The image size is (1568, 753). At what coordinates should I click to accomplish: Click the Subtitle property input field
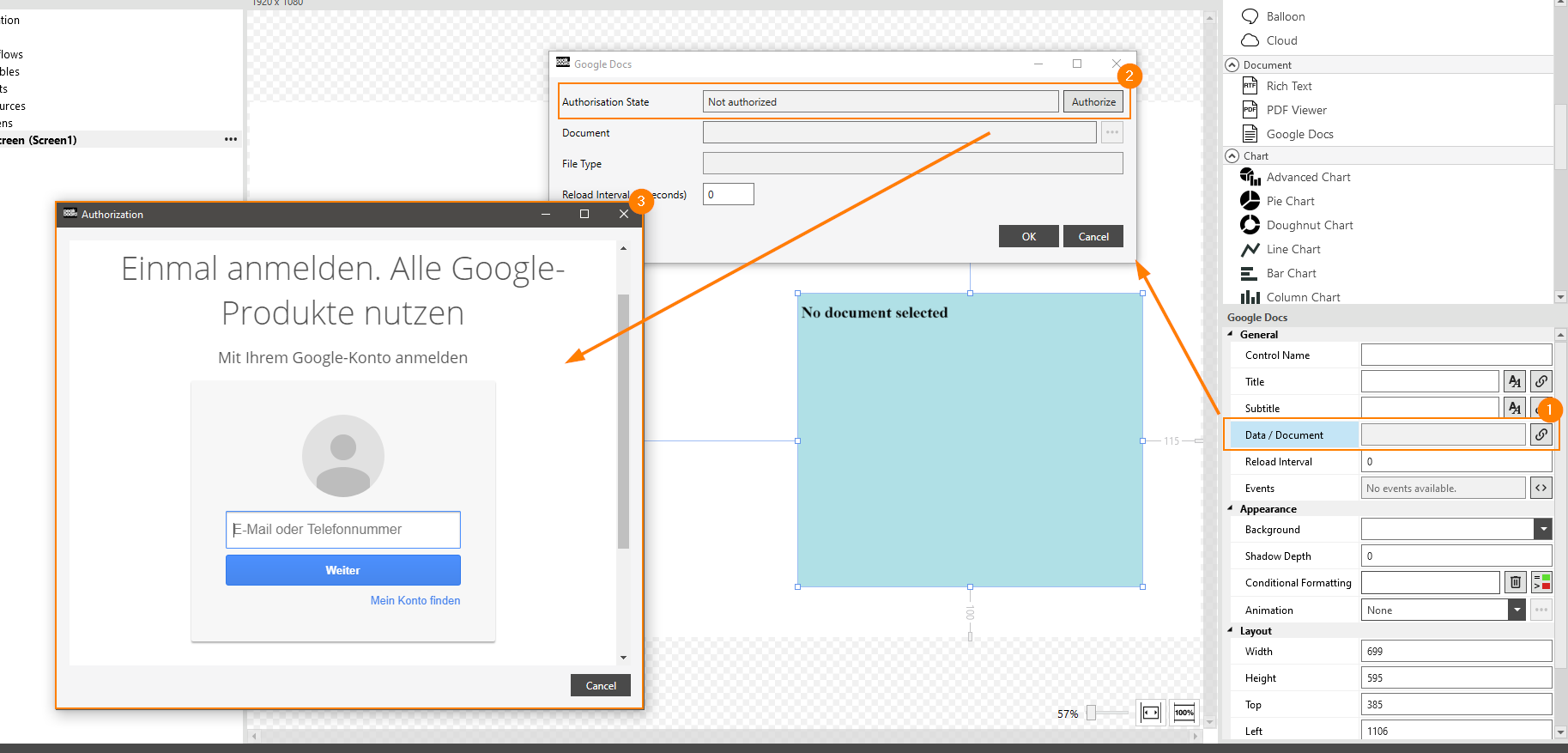1430,408
